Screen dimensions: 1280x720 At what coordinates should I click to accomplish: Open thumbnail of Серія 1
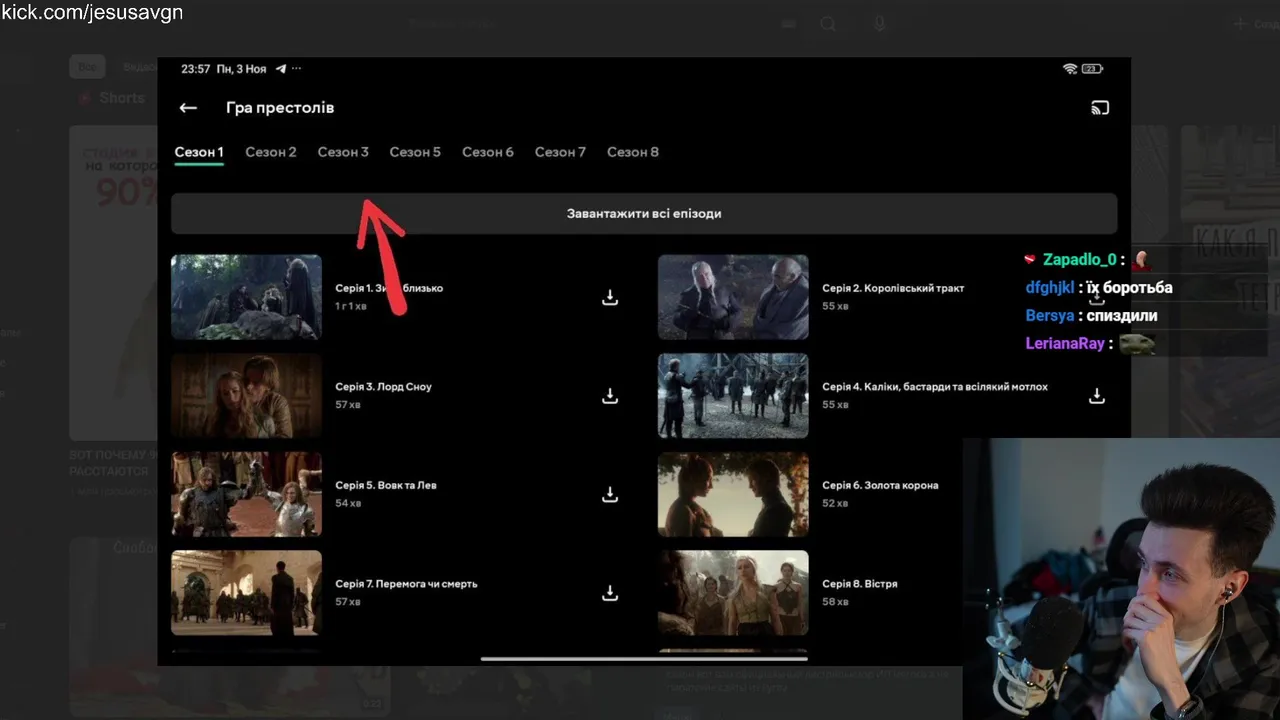click(246, 297)
